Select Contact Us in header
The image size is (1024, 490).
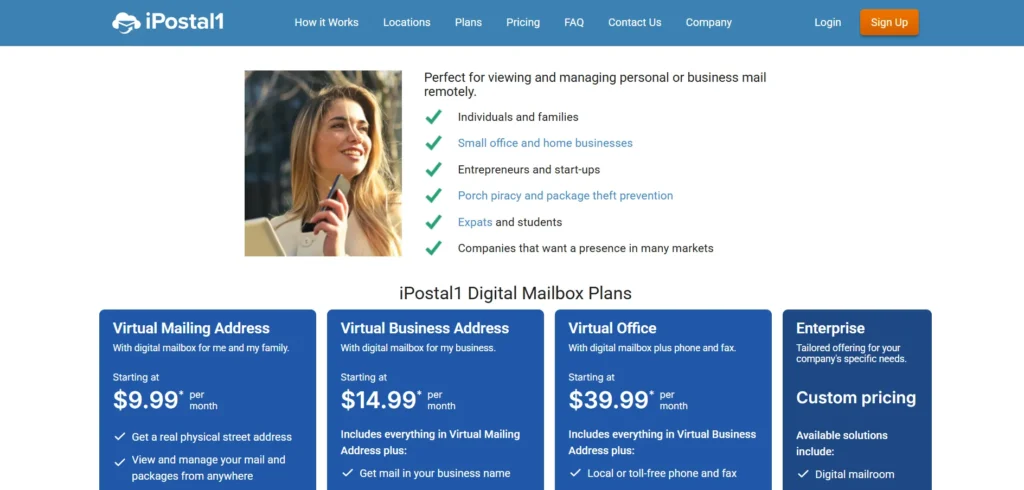[x=635, y=22]
